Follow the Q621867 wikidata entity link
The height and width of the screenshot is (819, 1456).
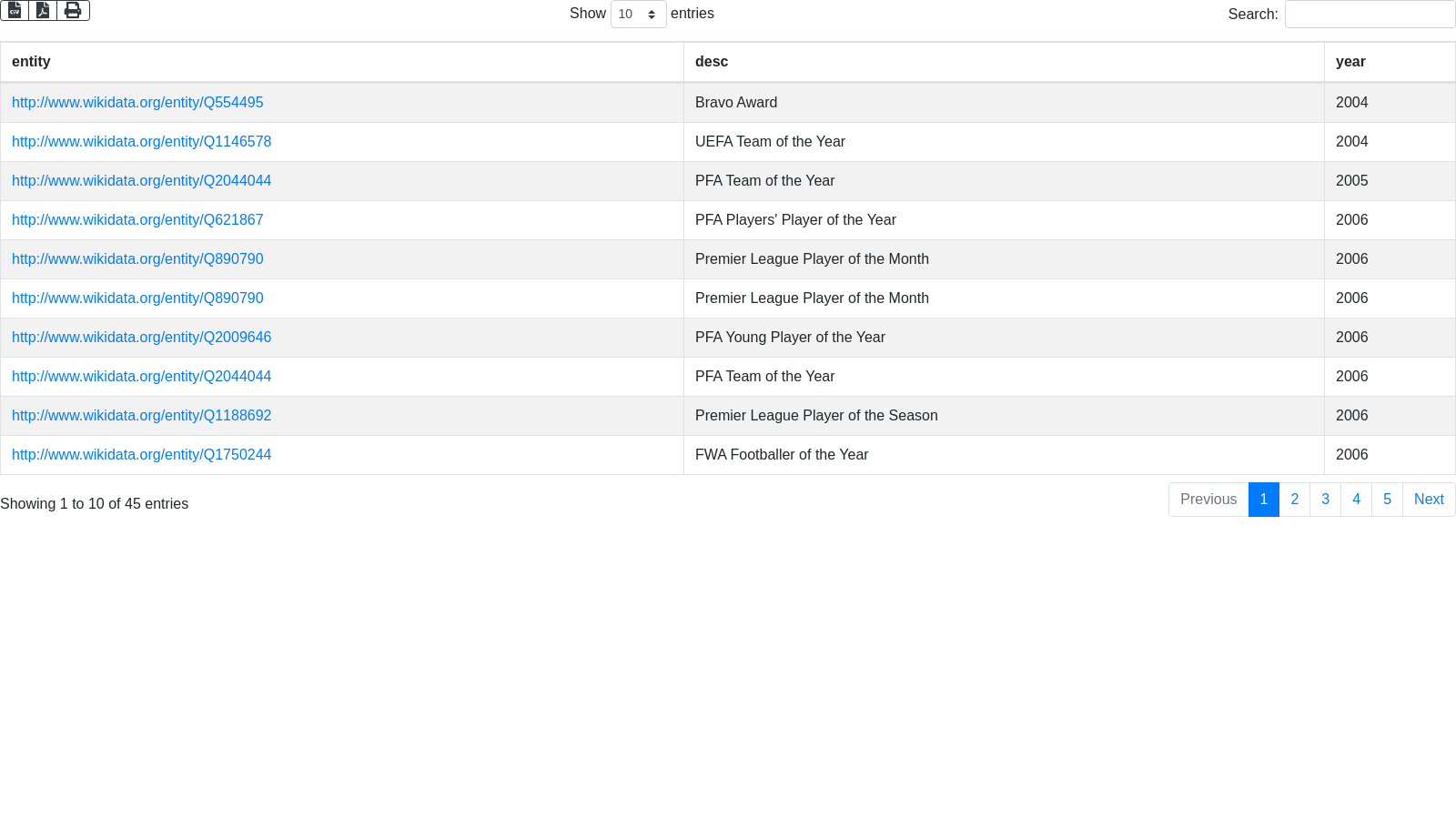[137, 220]
